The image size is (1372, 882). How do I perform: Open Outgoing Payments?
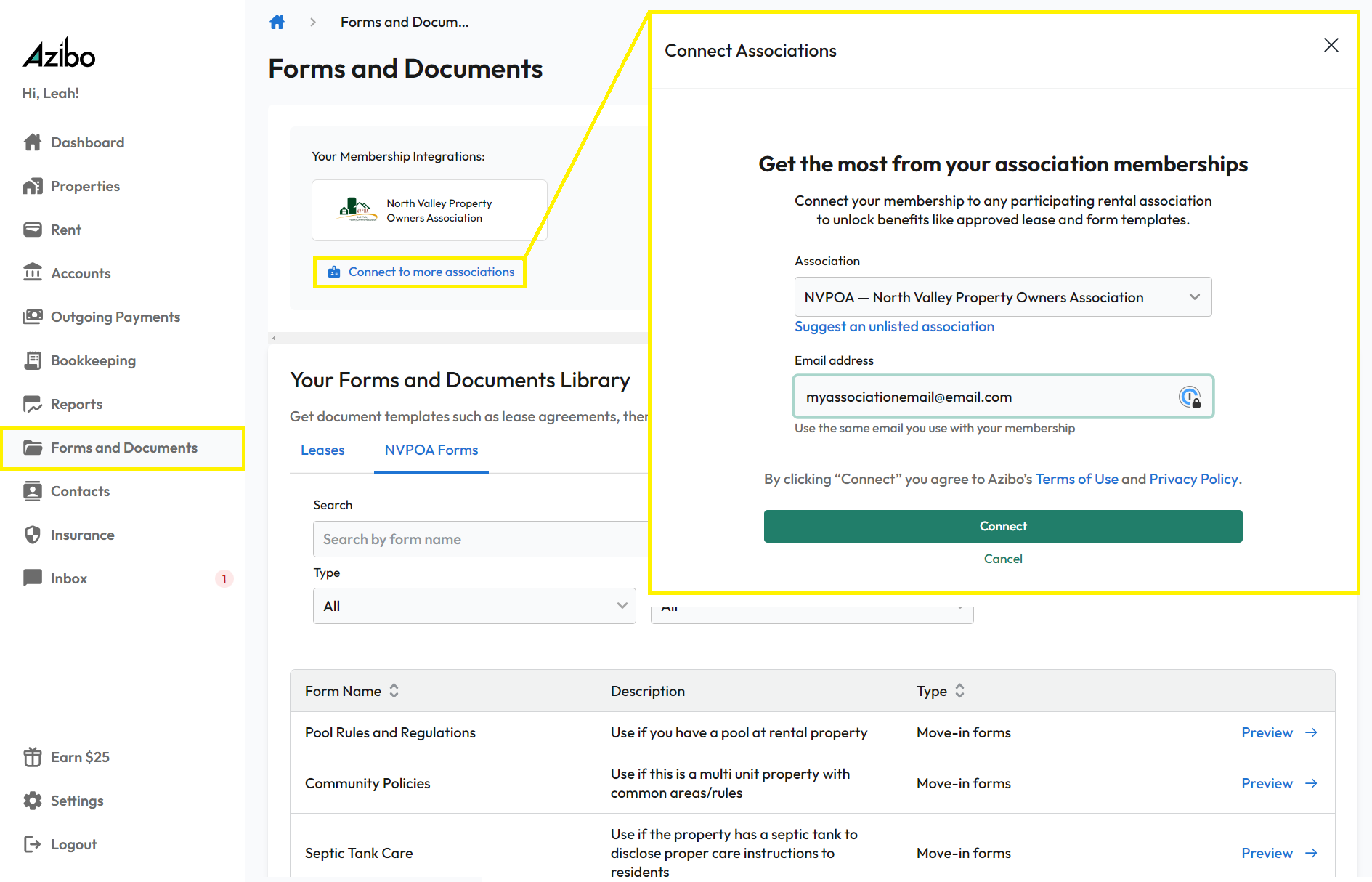115,317
